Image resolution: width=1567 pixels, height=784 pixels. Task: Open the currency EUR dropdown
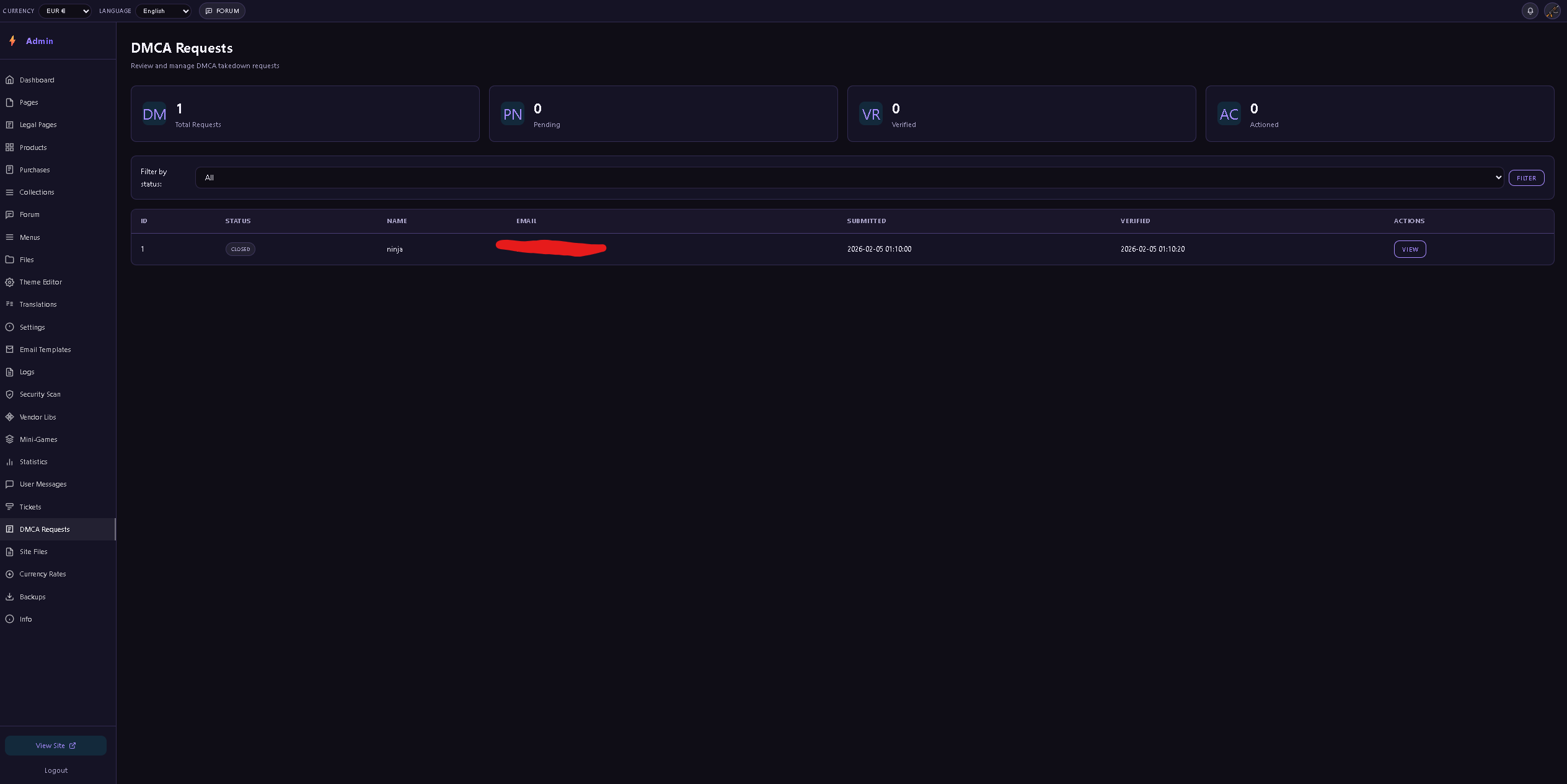[x=64, y=11]
